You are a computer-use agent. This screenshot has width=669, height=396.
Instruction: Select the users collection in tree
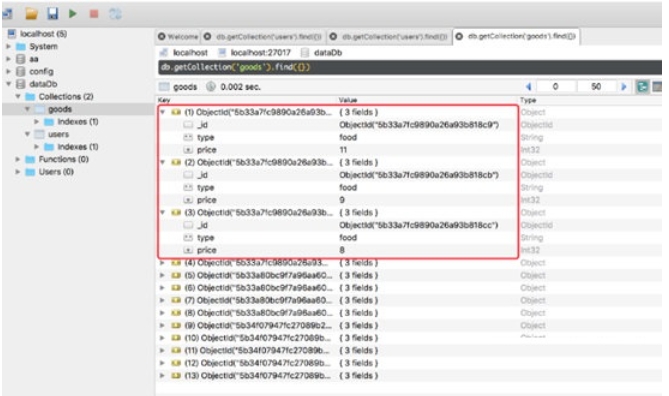click(x=58, y=134)
